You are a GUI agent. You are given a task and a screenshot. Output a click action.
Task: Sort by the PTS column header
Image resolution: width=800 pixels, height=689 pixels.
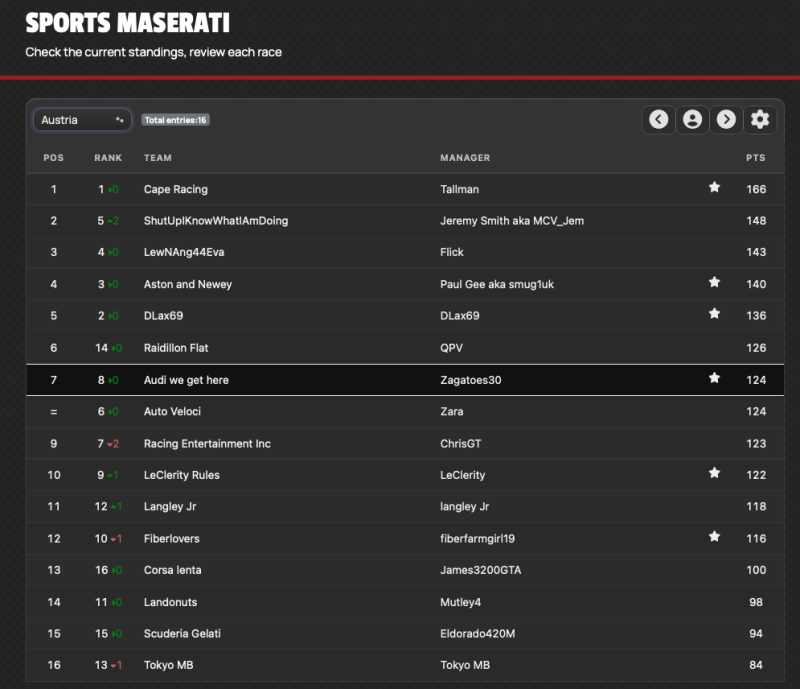(756, 158)
